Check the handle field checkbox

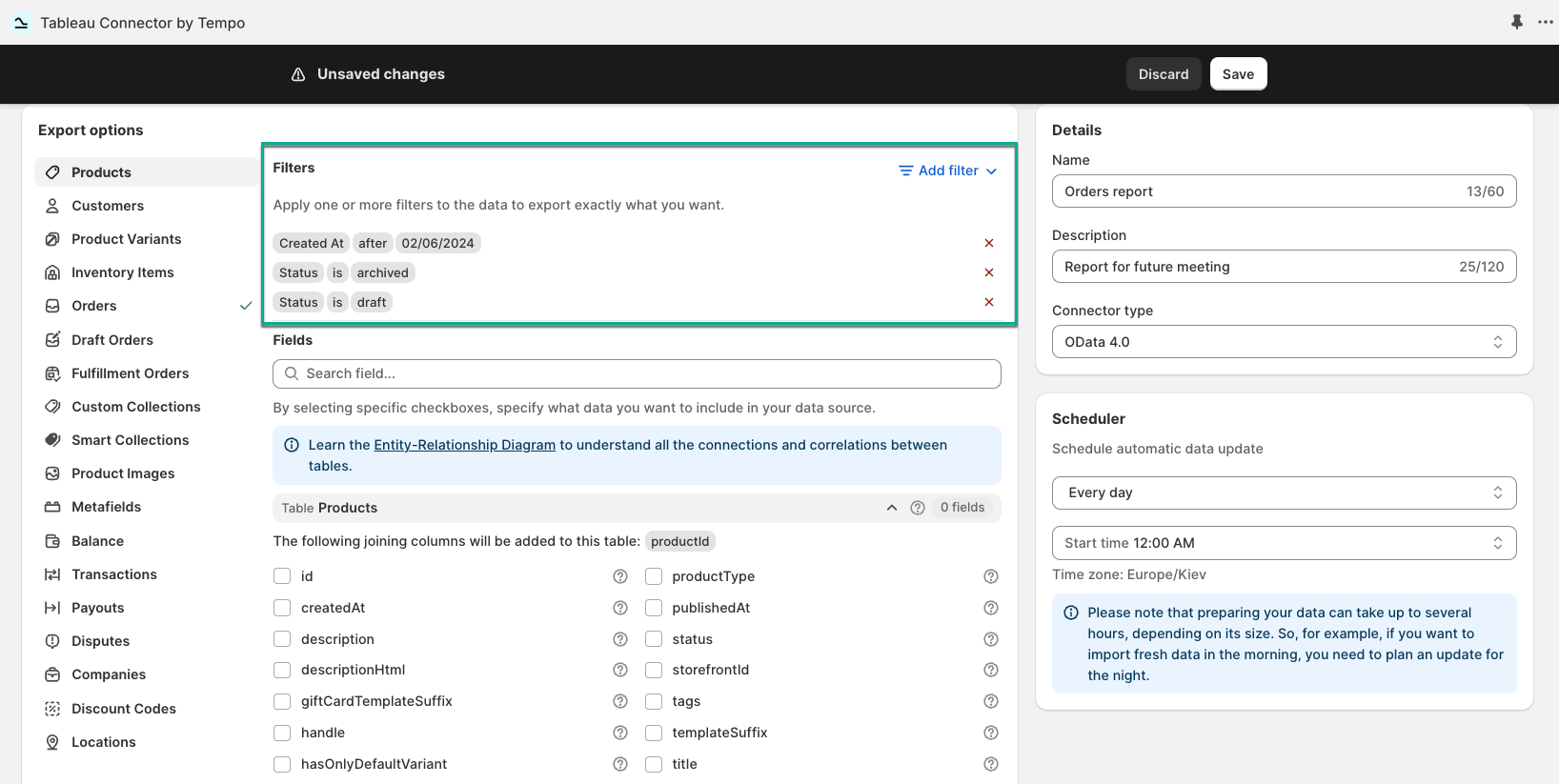pyautogui.click(x=282, y=733)
